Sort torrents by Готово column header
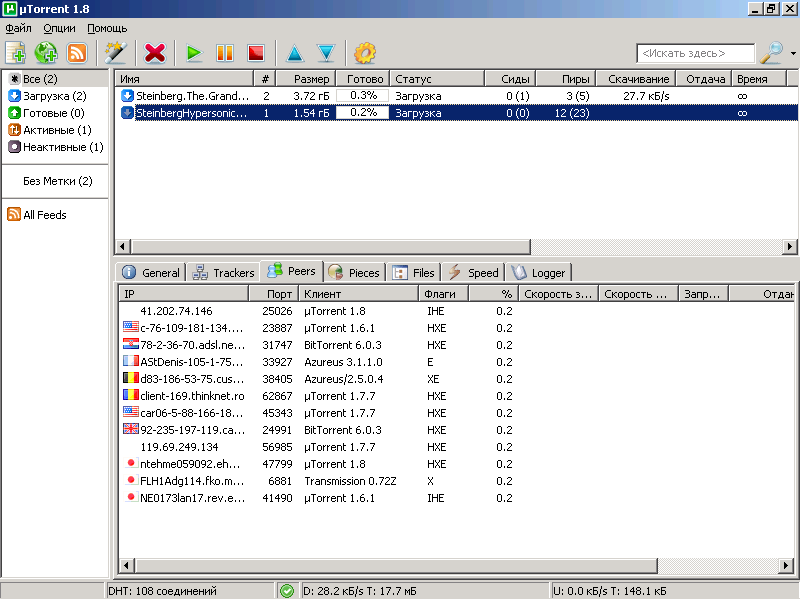Viewport: 800px width, 600px height. point(363,79)
